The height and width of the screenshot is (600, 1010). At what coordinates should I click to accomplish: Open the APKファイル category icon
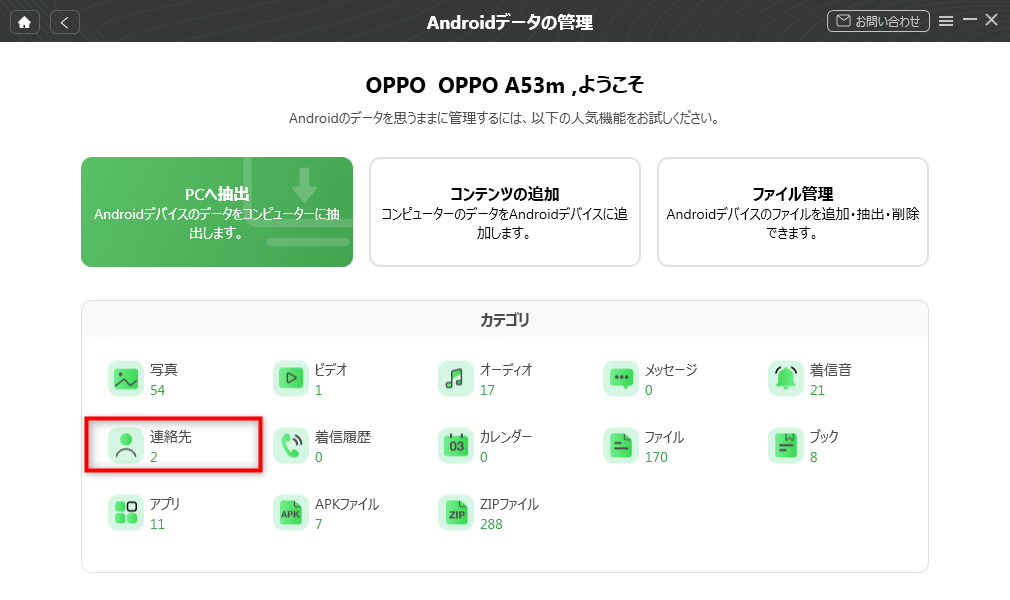tap(291, 513)
